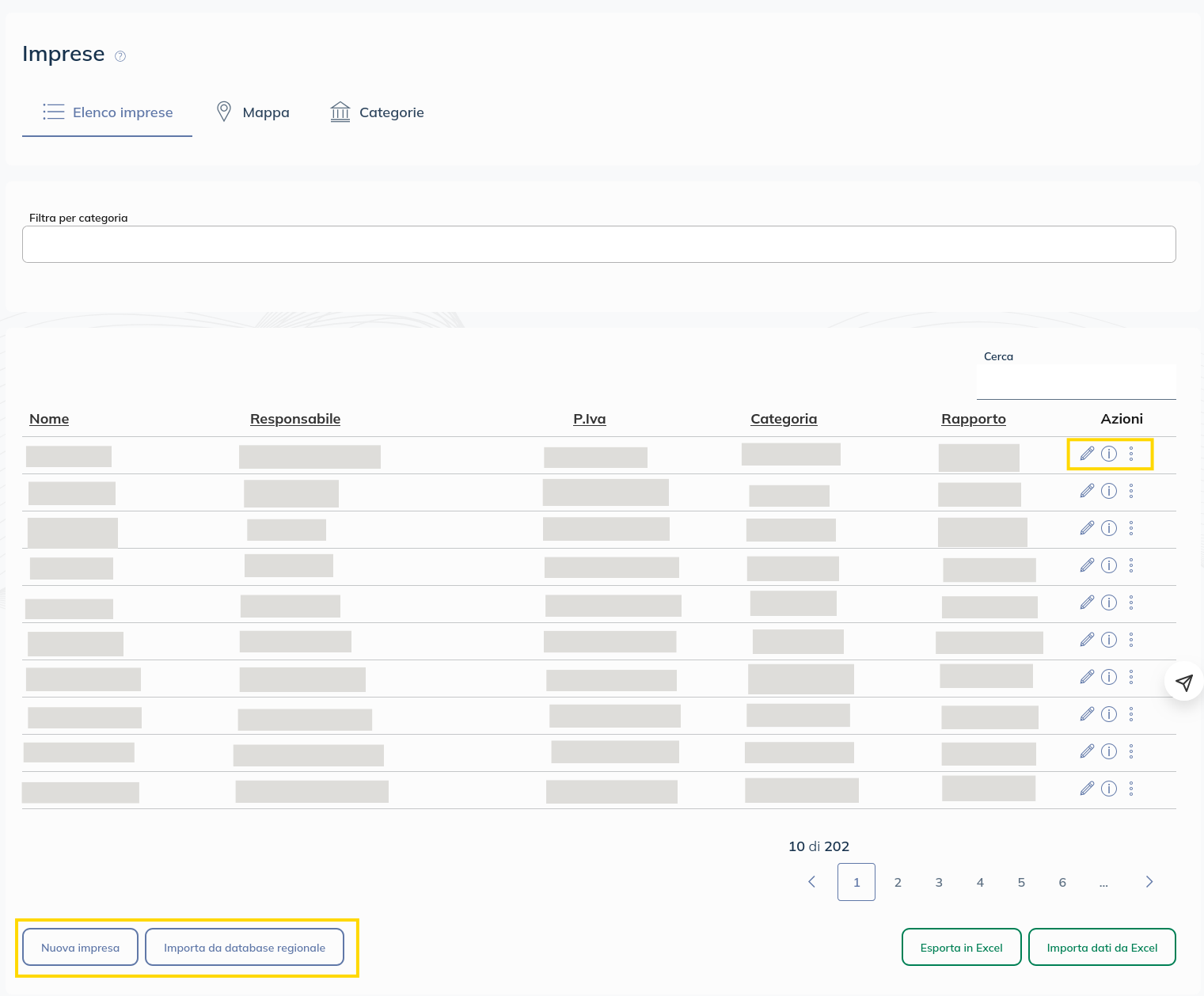
Task: Click in the Cerca search field
Action: [x=1076, y=382]
